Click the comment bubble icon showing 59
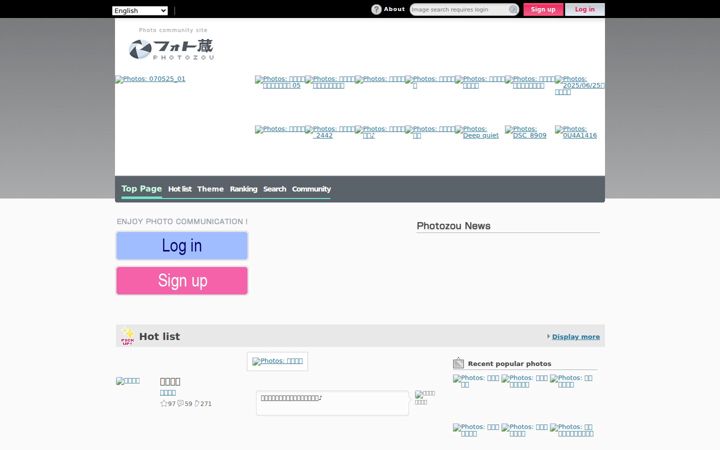This screenshot has width=720, height=450. point(180,404)
